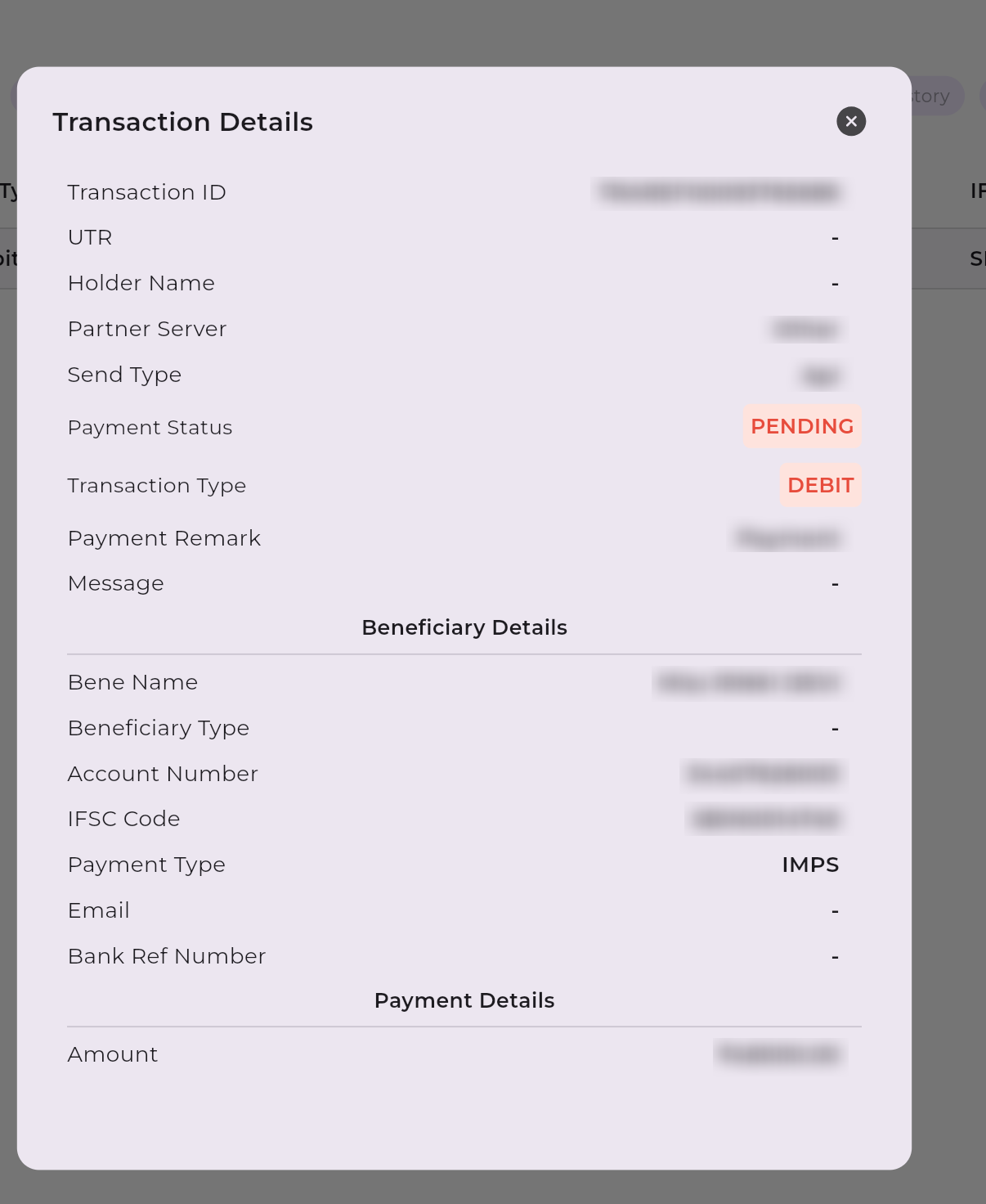Click the Holder Name label
Viewport: 986px width, 1204px height.
[x=141, y=283]
